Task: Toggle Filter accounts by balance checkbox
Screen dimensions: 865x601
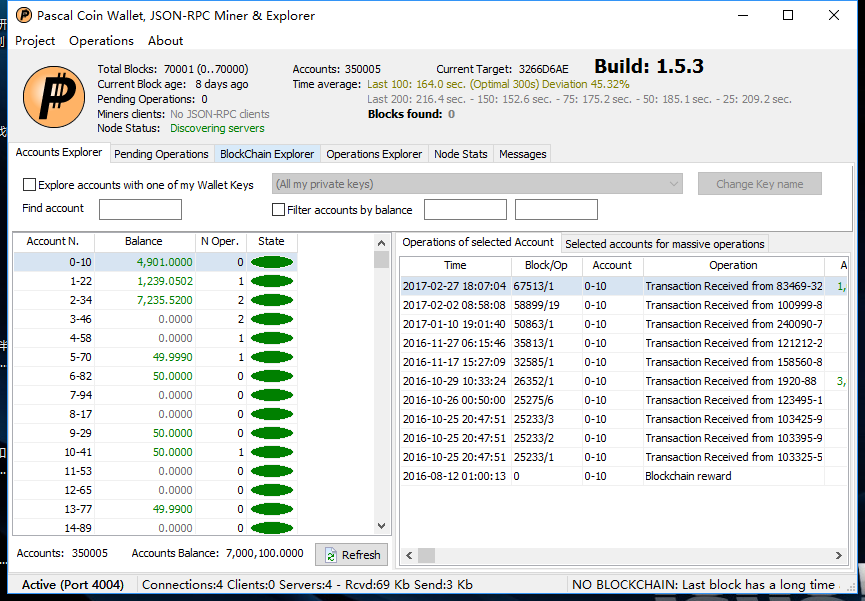Action: click(x=279, y=210)
